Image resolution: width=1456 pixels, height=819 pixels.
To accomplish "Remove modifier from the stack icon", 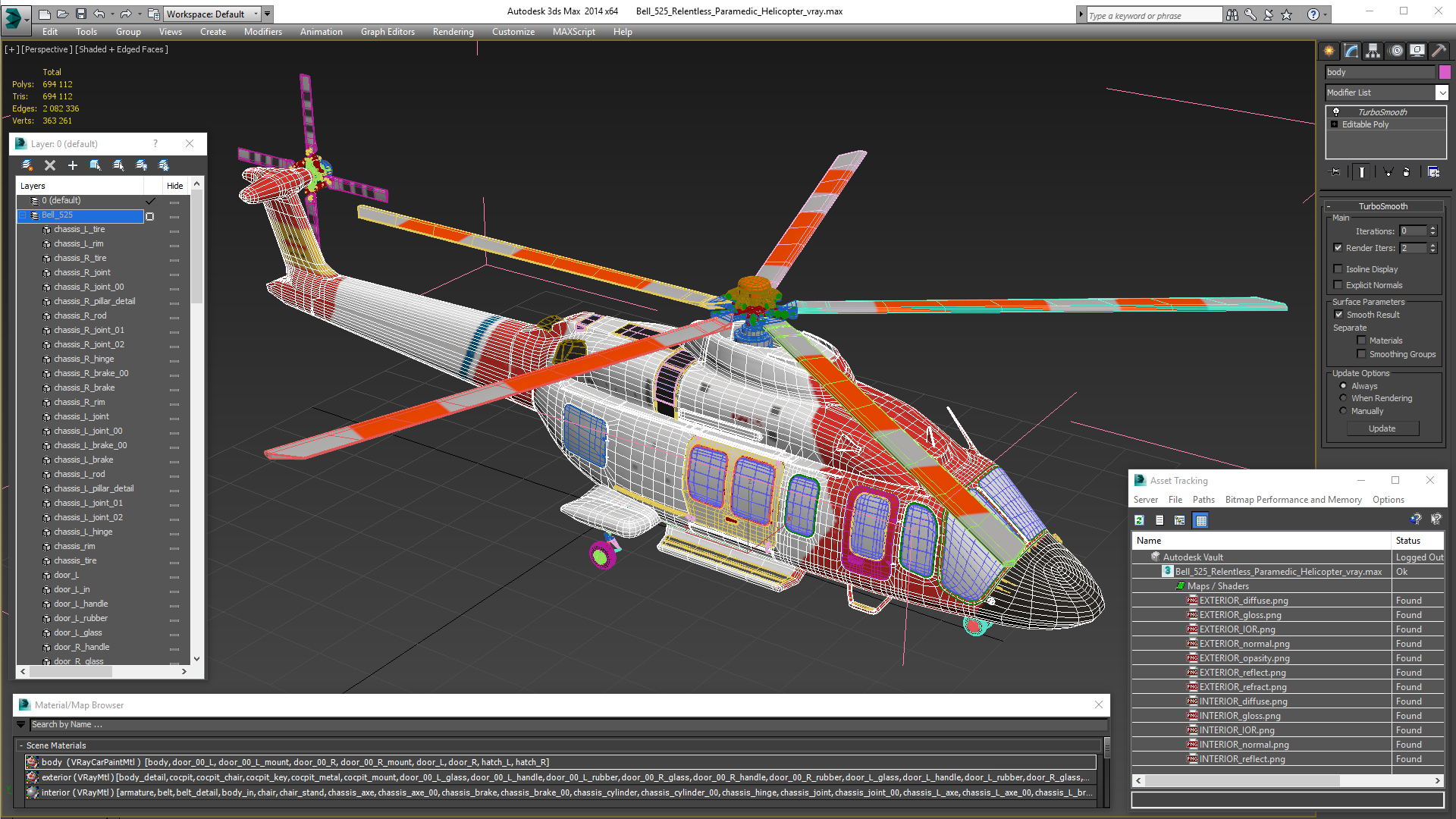I will click(1407, 172).
